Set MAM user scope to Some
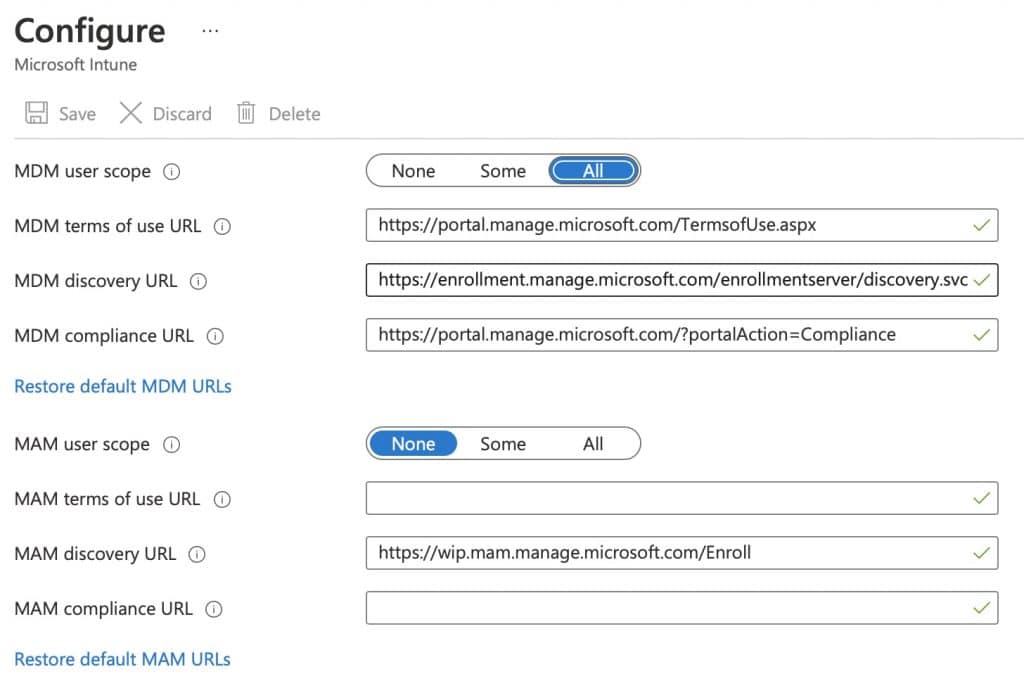Viewport: 1024px width, 681px height. pos(503,444)
